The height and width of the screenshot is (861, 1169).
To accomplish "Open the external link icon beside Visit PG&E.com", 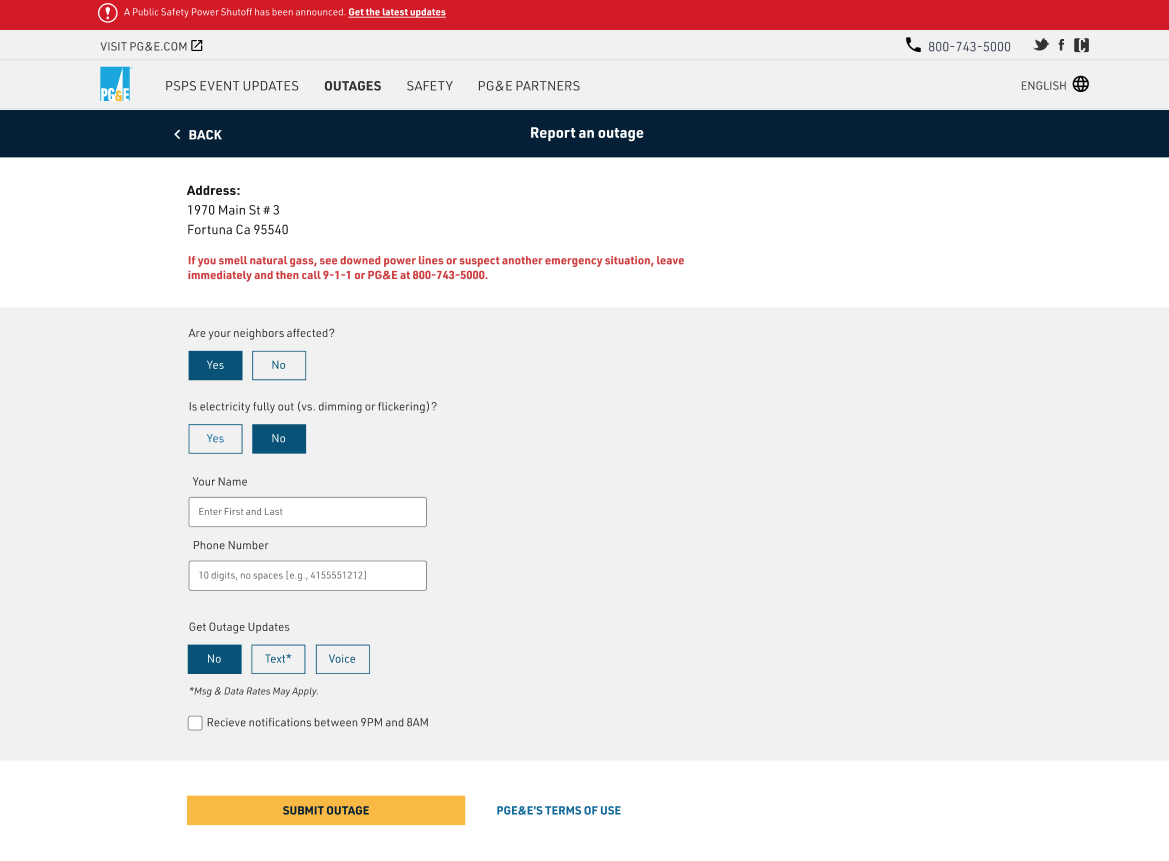I will point(197,45).
